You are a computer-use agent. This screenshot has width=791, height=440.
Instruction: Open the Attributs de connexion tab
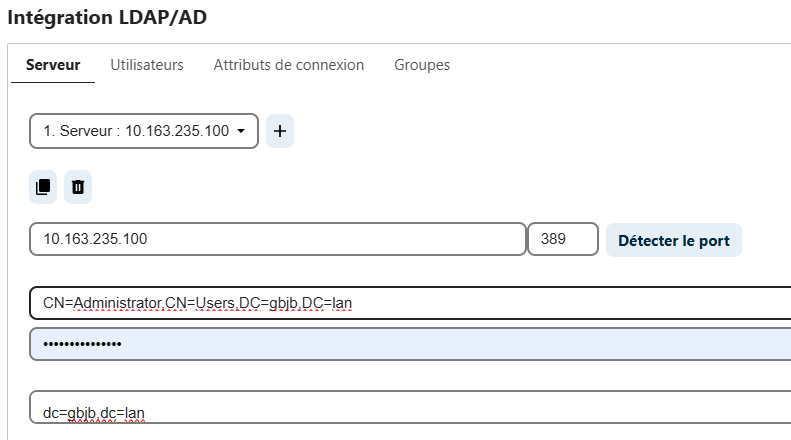tap(289, 65)
